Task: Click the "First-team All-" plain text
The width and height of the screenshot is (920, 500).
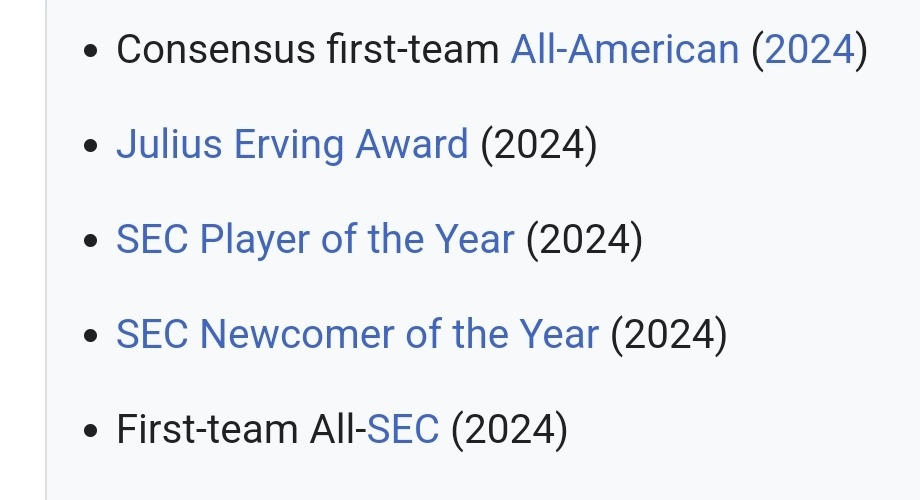Action: 241,429
